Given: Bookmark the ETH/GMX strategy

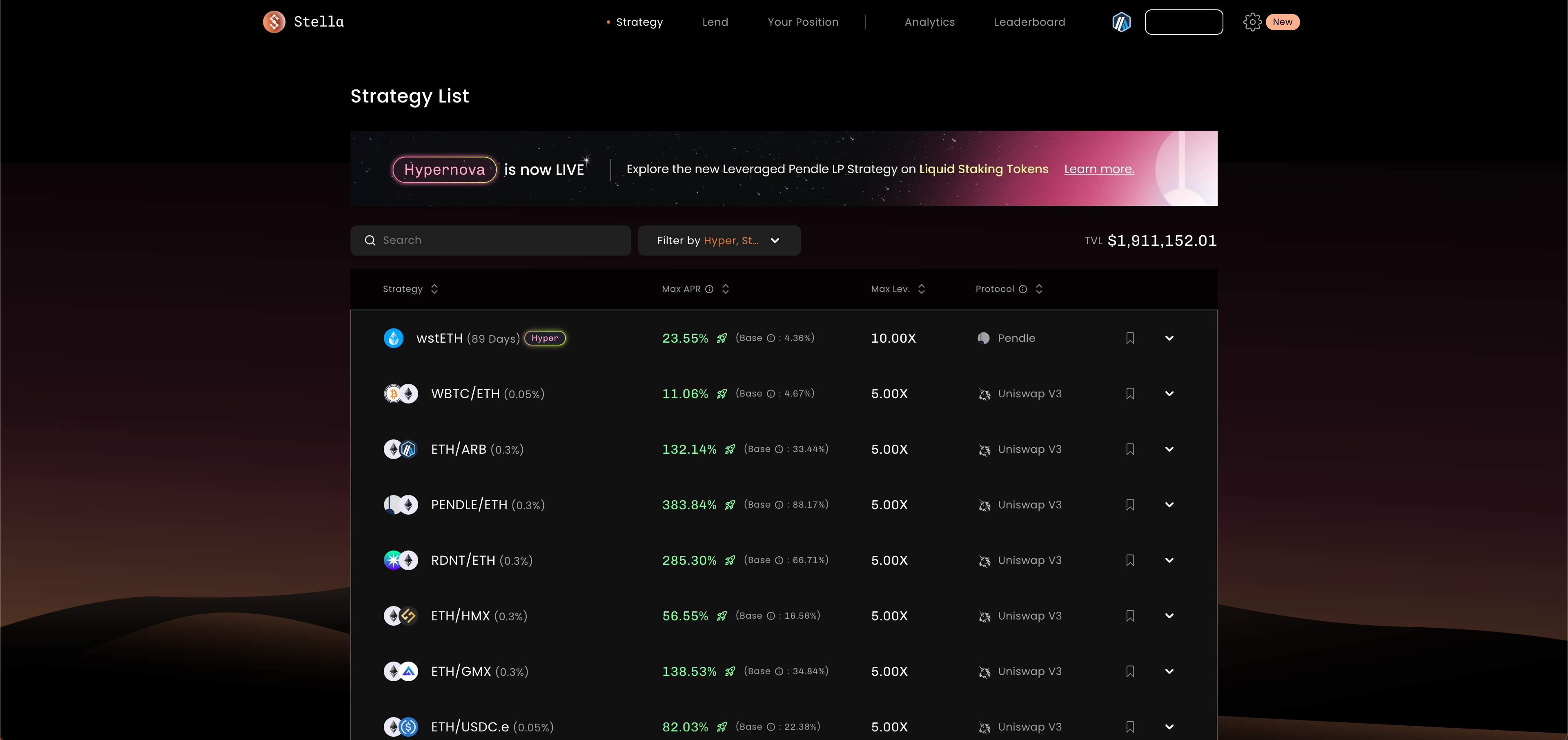Looking at the screenshot, I should tap(1130, 671).
